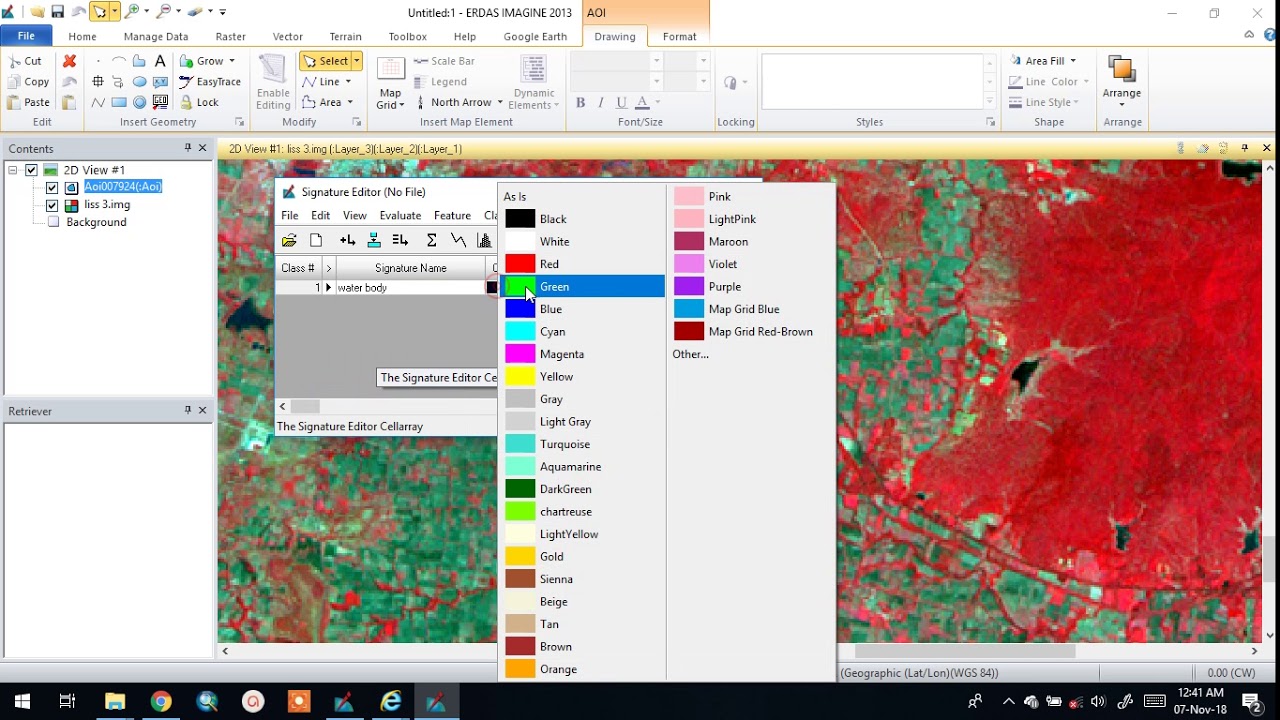This screenshot has width=1280, height=720.
Task: Click the clock in the system tray
Action: (x=1201, y=701)
